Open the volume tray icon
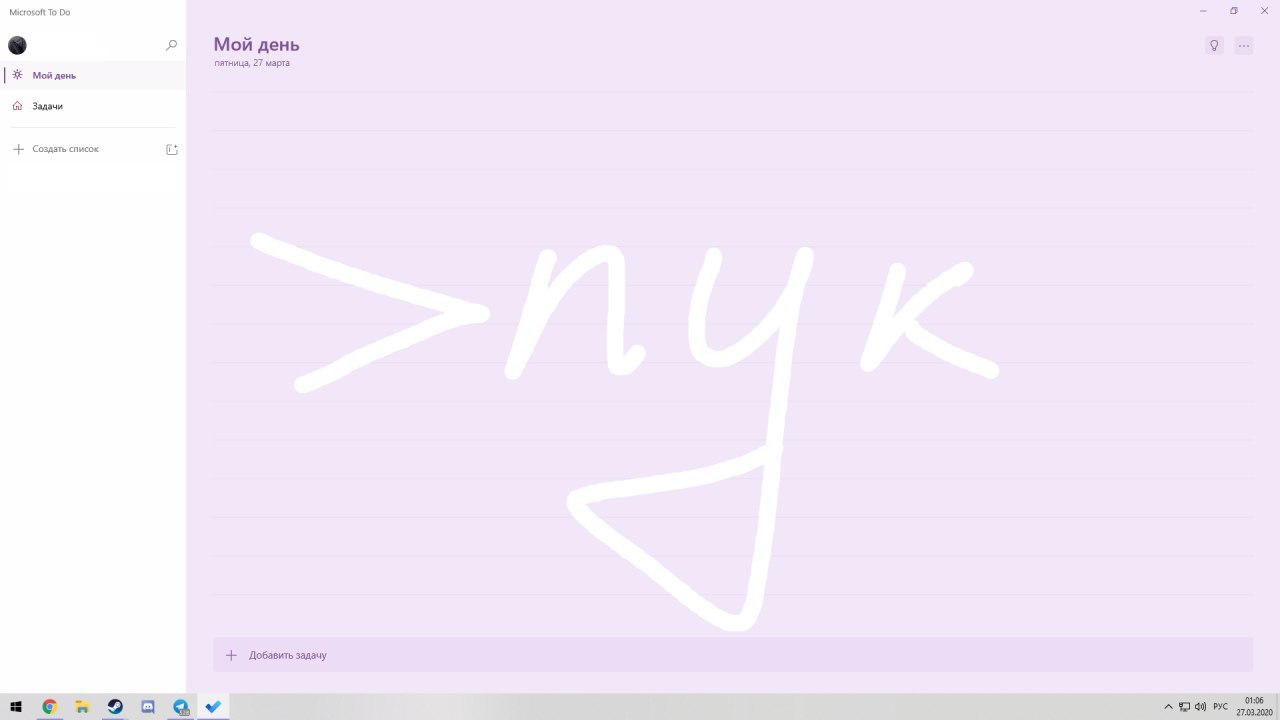 [x=1200, y=706]
